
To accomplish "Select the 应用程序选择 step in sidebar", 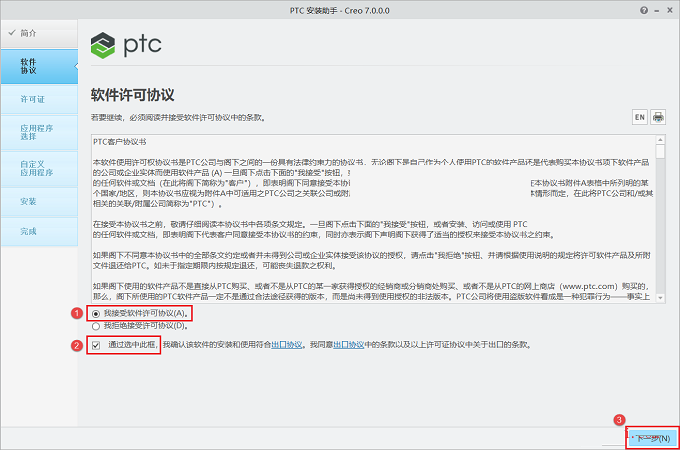I will 39,132.
